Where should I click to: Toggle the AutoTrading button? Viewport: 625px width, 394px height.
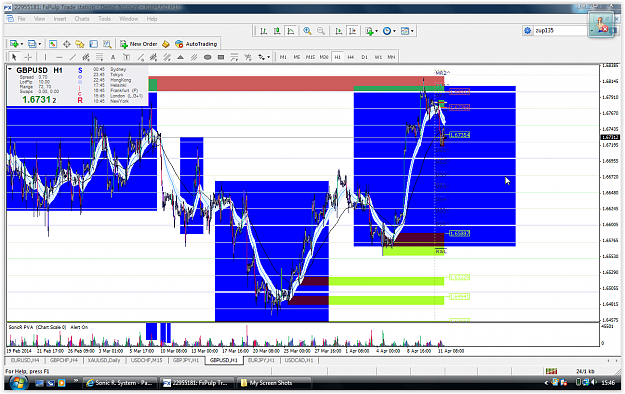tap(196, 44)
